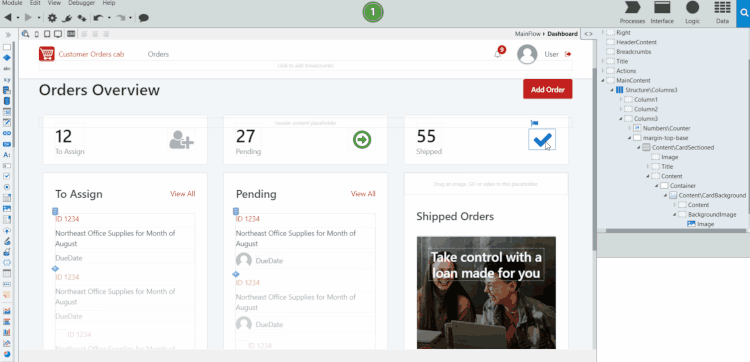
Task: Select the blue If diamond widget
Action: tap(7, 58)
